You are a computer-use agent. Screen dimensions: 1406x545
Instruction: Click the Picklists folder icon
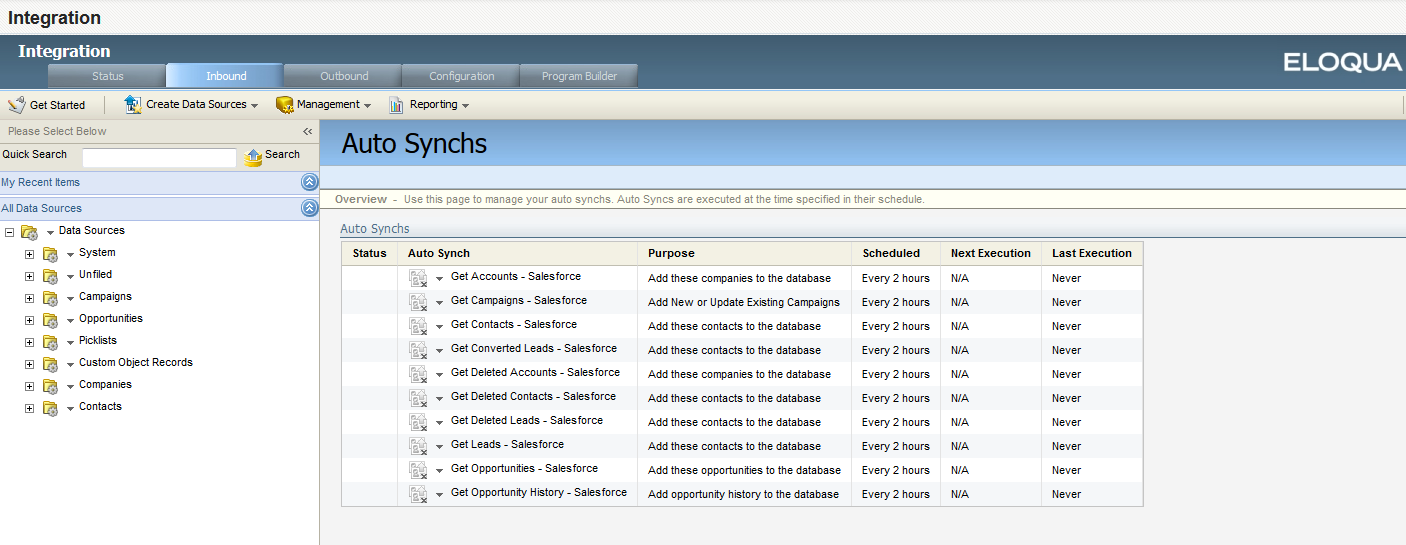coord(50,342)
